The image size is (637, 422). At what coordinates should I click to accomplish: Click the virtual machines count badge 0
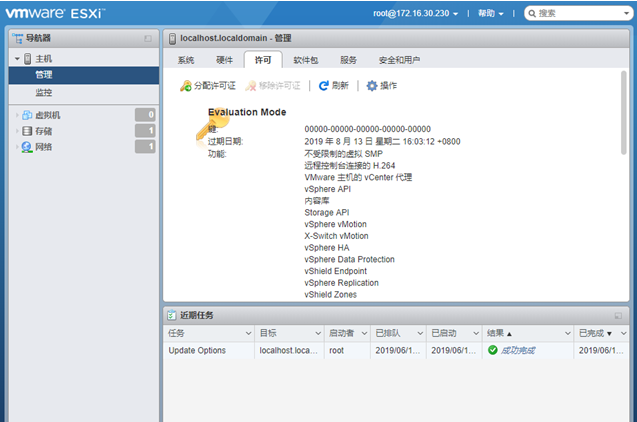coord(145,115)
